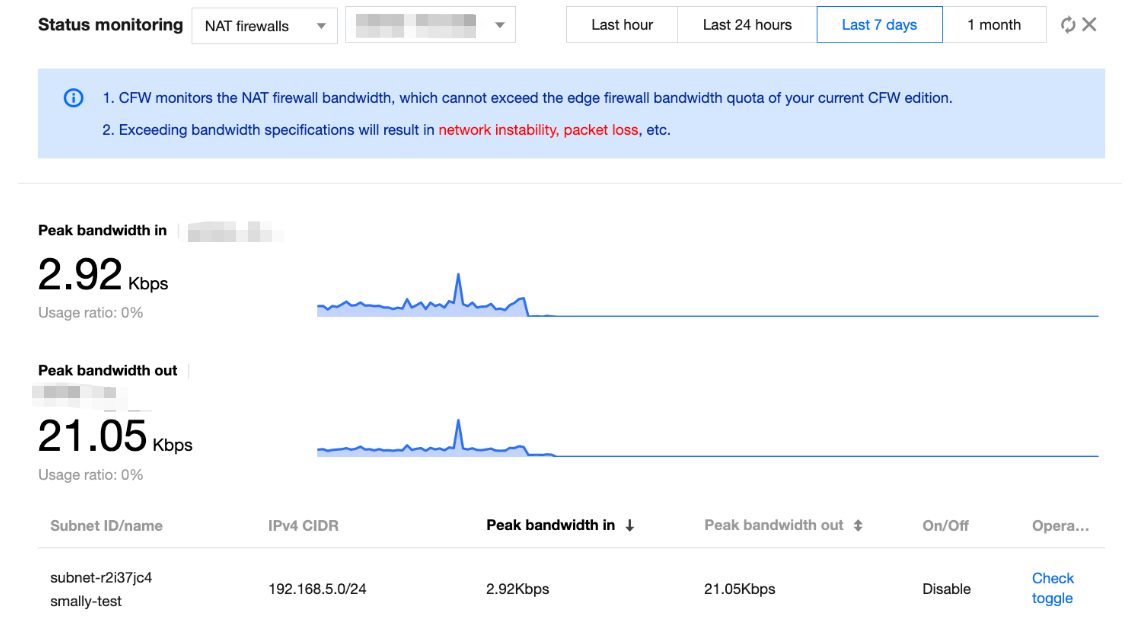Click the blue info icon in notice
This screenshot has width=1141, height=628.
[73, 98]
